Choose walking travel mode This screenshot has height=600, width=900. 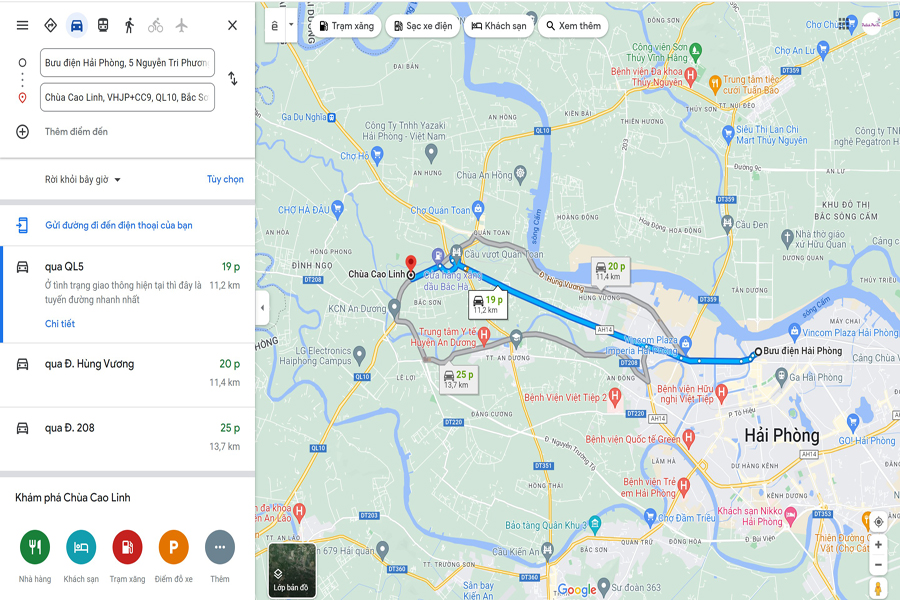tap(129, 25)
